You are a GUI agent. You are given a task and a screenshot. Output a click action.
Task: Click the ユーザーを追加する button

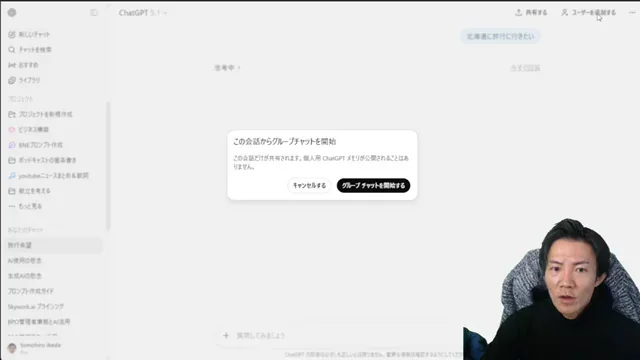point(588,13)
